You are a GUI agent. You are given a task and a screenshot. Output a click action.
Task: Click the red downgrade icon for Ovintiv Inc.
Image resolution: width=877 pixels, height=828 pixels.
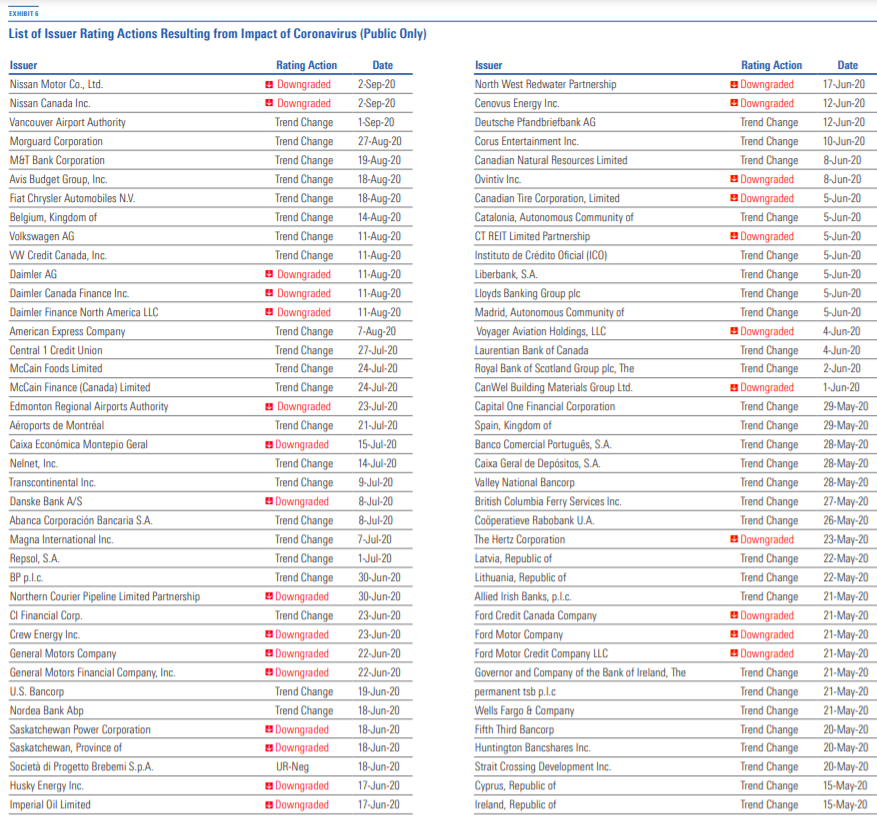tap(734, 179)
